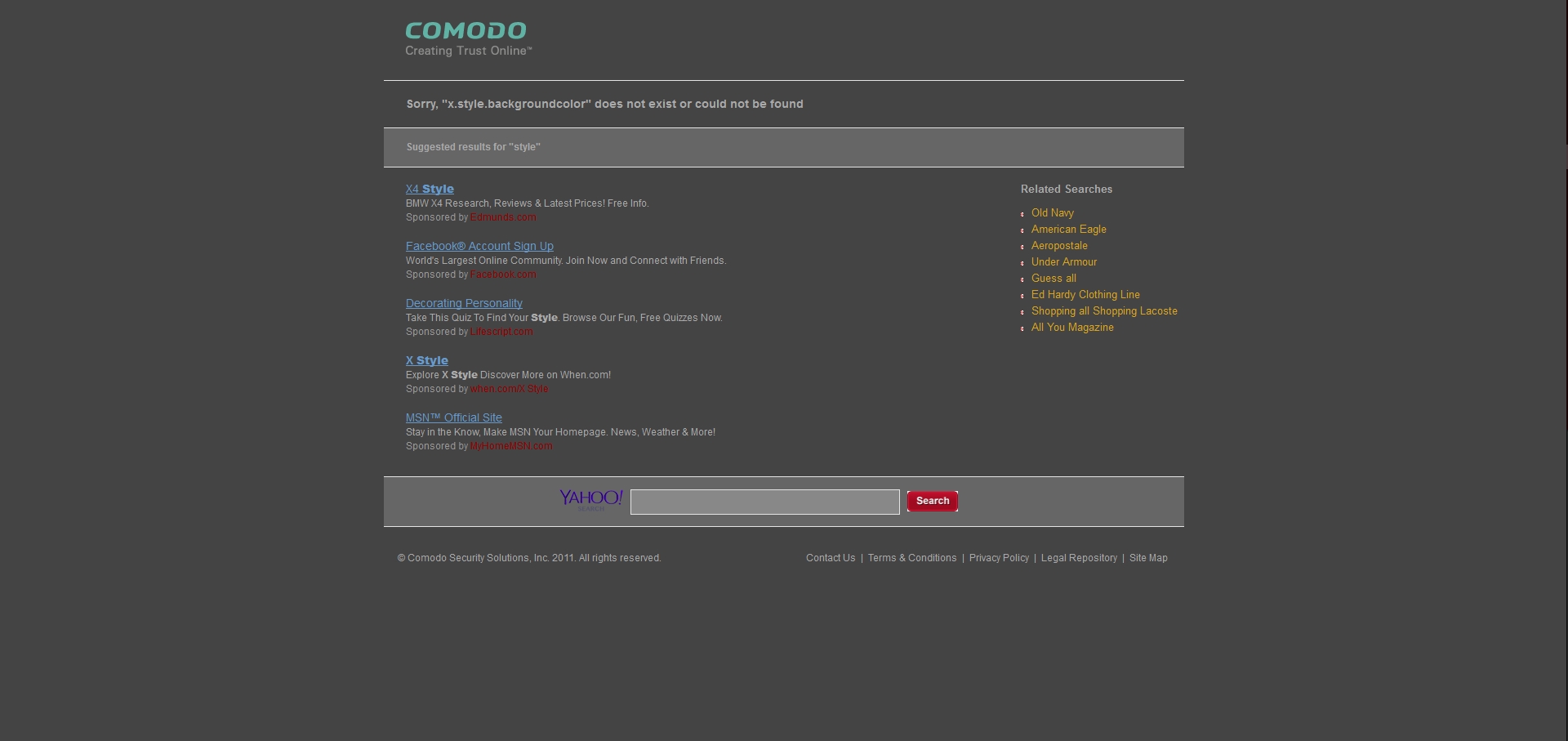
Task: Open Contact Us footer link
Action: click(831, 558)
